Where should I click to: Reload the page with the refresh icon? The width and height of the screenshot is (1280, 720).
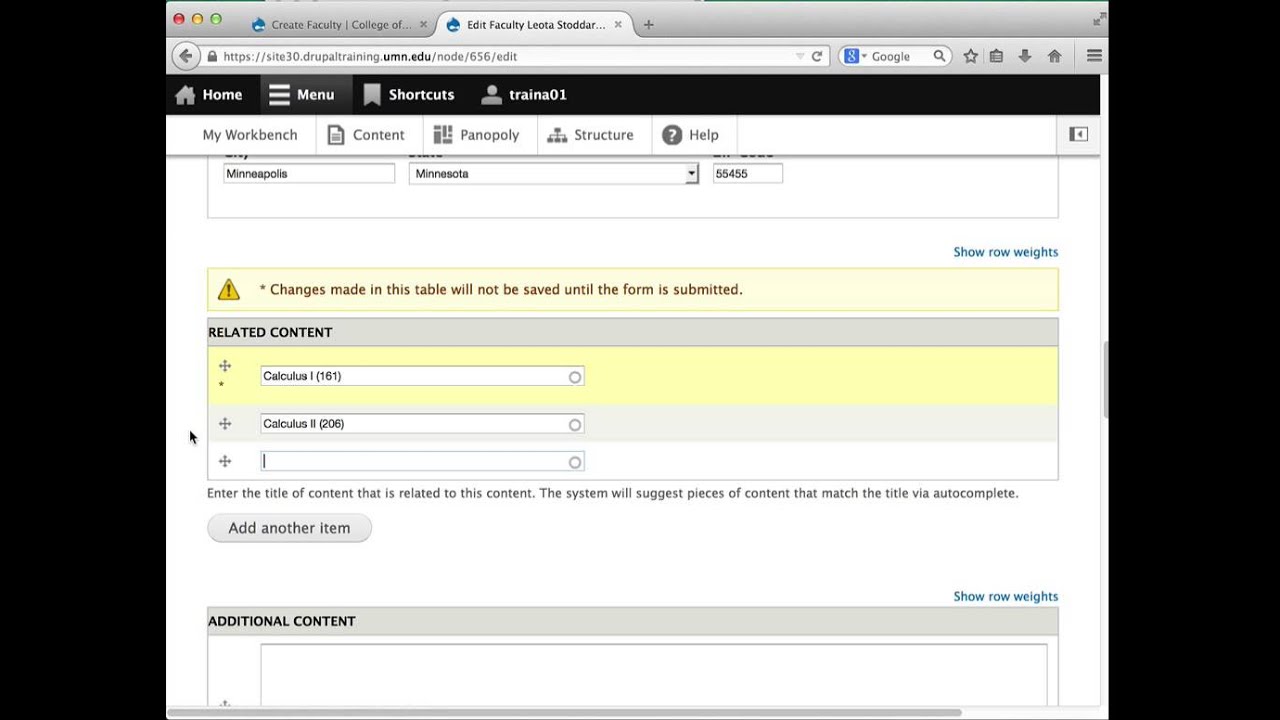[817, 56]
